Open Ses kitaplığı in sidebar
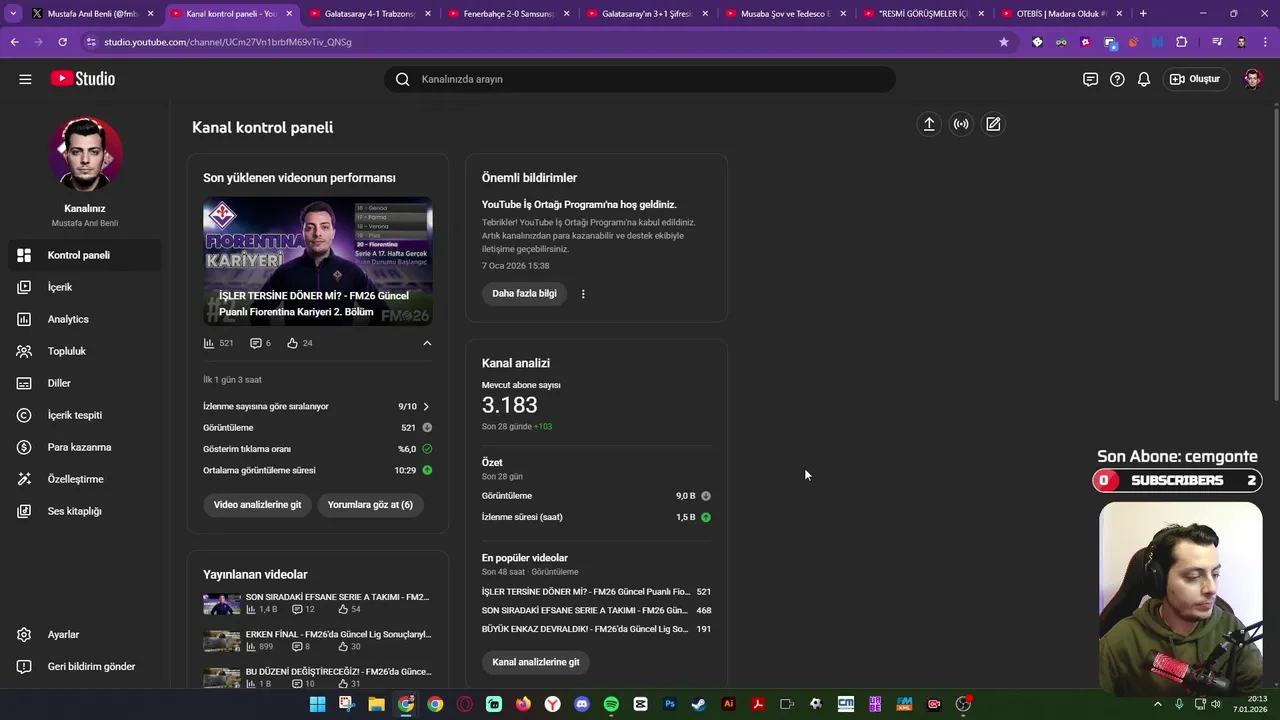 click(x=85, y=511)
